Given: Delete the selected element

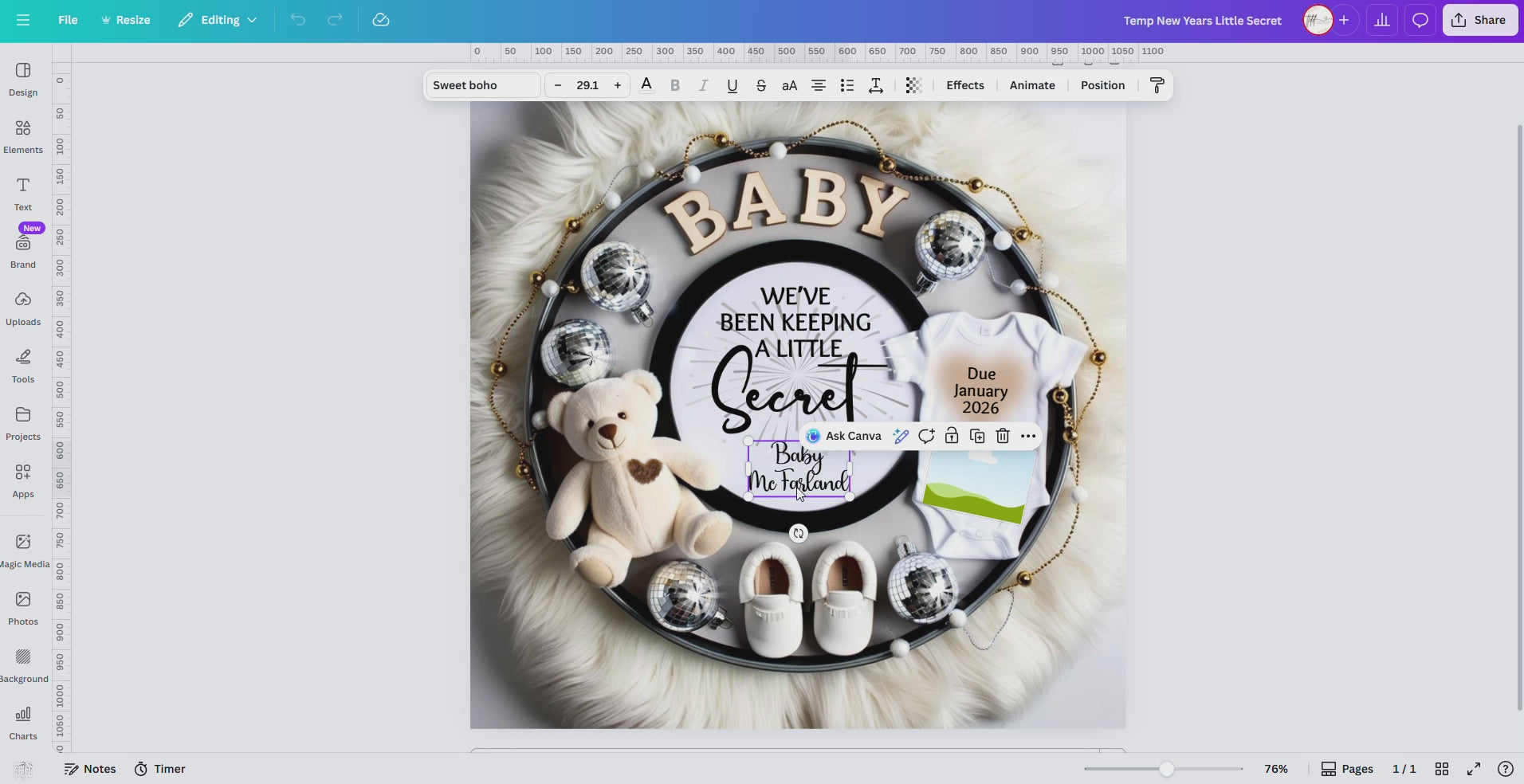Looking at the screenshot, I should [x=1002, y=436].
